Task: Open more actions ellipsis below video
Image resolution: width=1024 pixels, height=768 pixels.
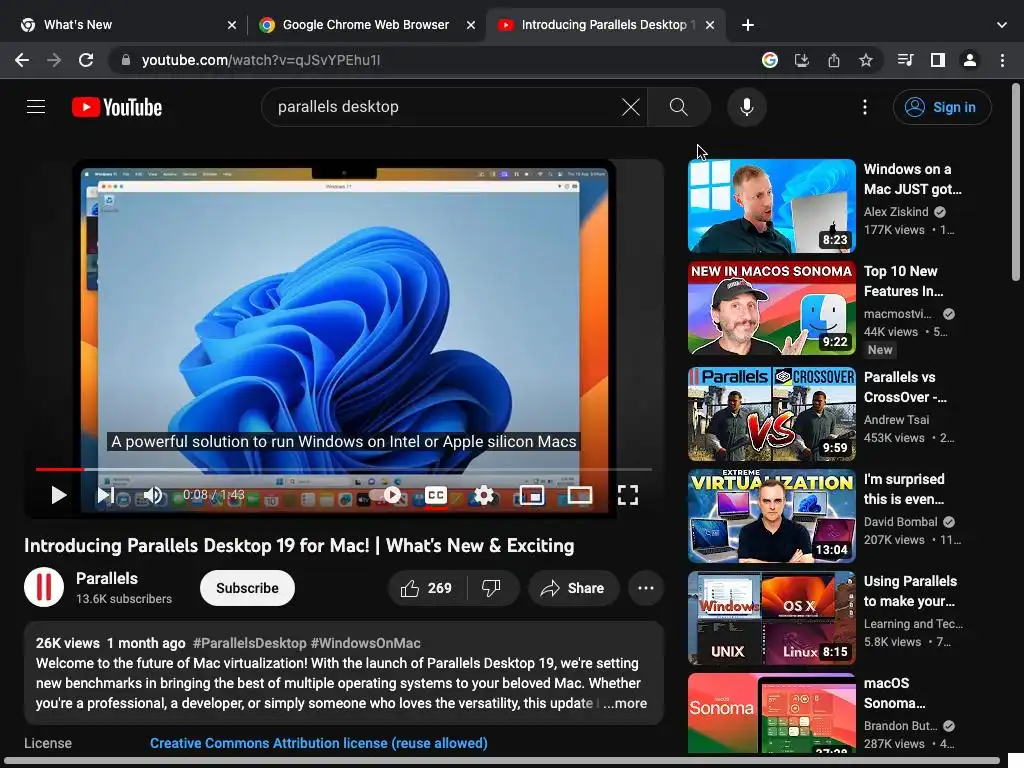Action: (x=646, y=588)
